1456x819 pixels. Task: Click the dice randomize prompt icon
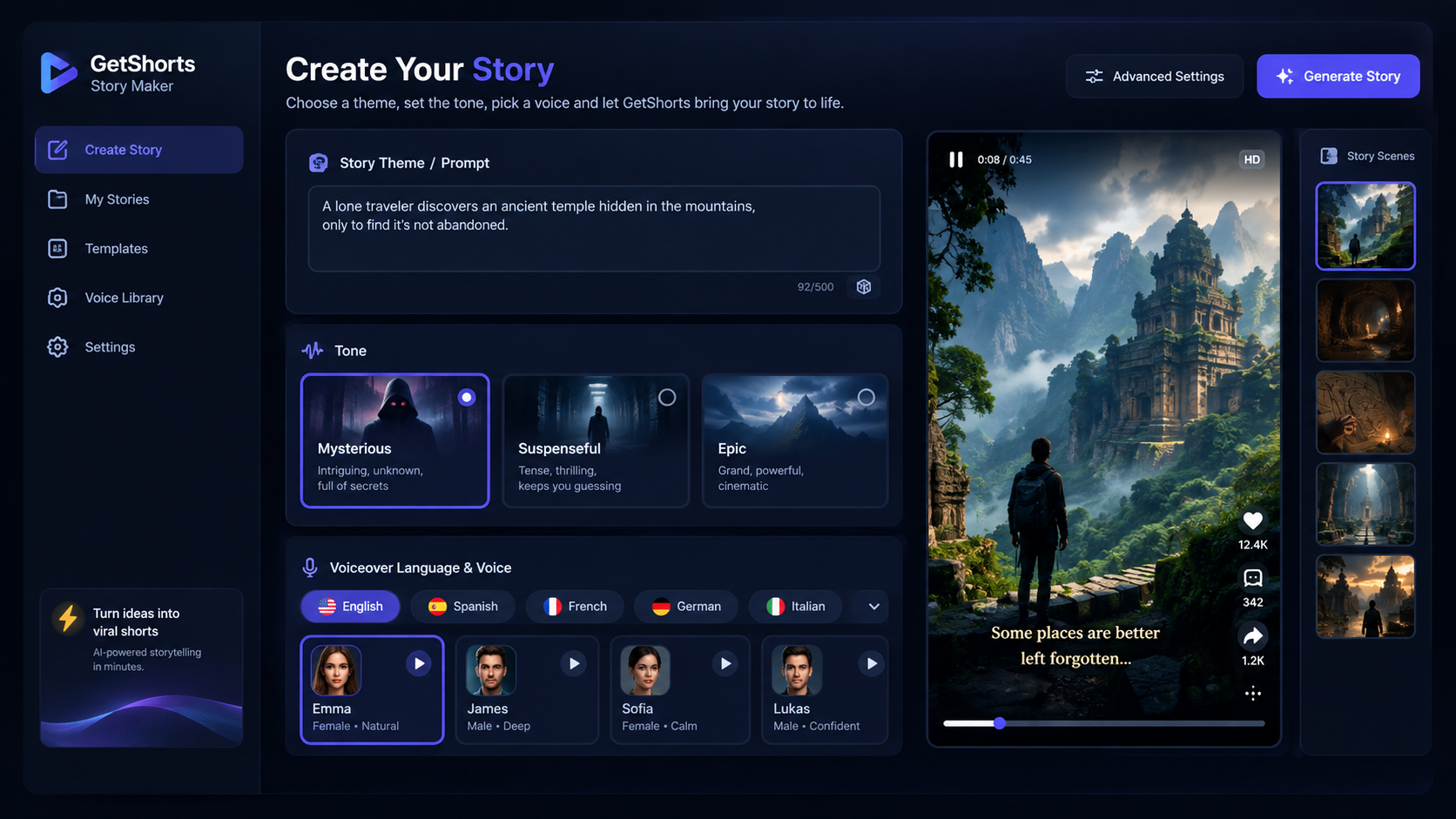tap(863, 286)
